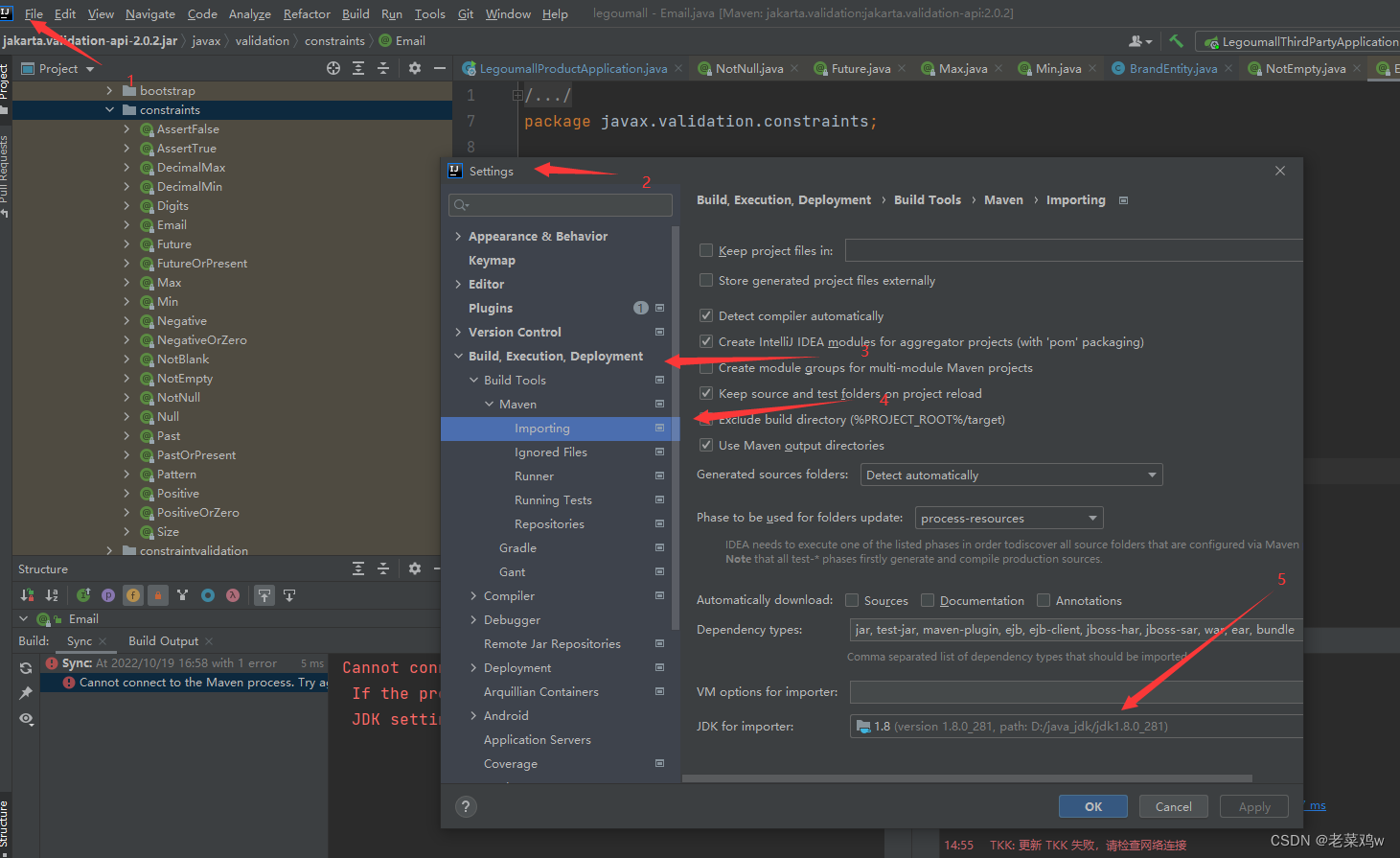The width and height of the screenshot is (1400, 858).
Task: Click the breadcrumb reset icon next to Importing
Action: click(1124, 200)
